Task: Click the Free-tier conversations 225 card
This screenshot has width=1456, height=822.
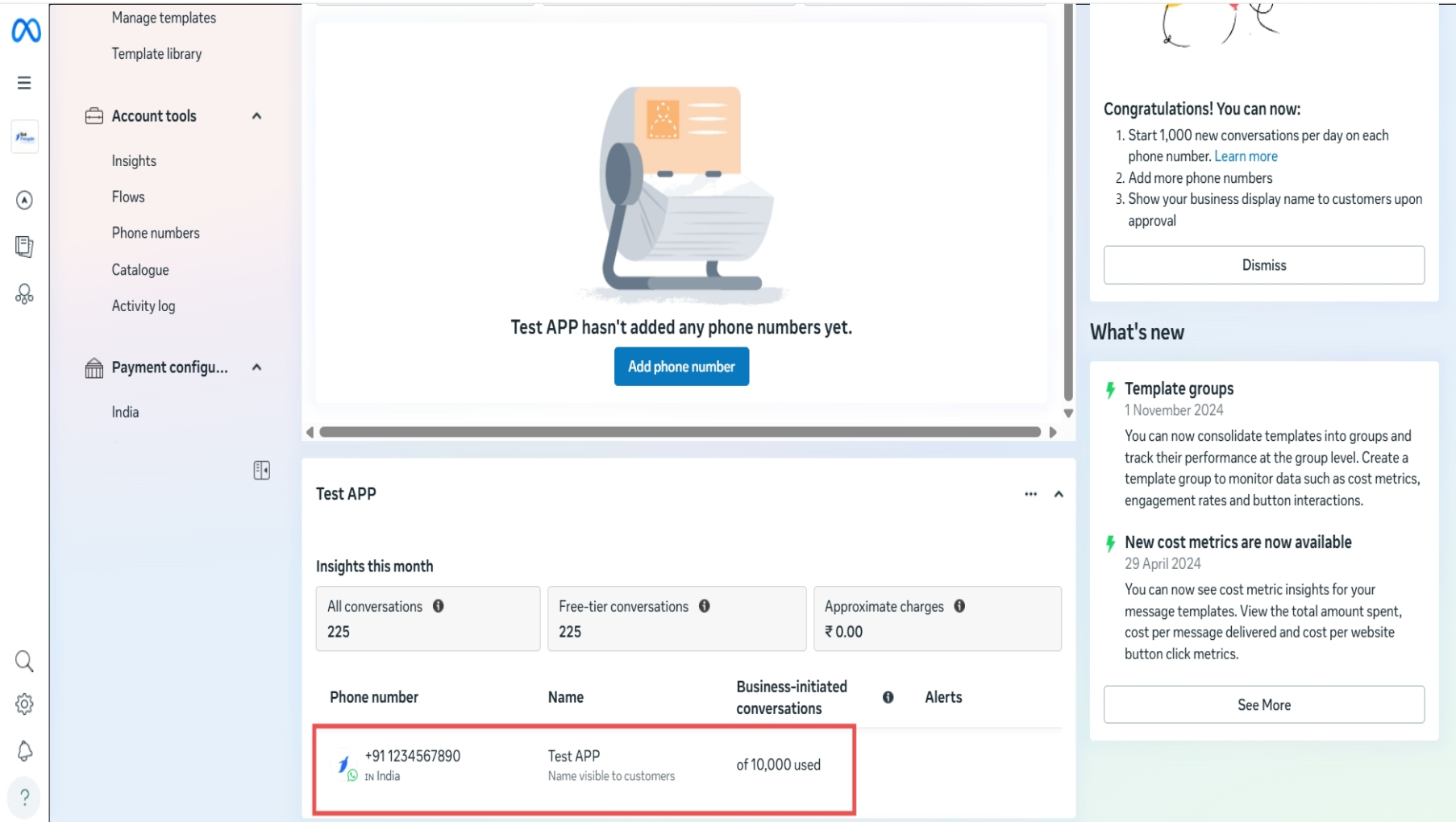Action: (x=676, y=619)
